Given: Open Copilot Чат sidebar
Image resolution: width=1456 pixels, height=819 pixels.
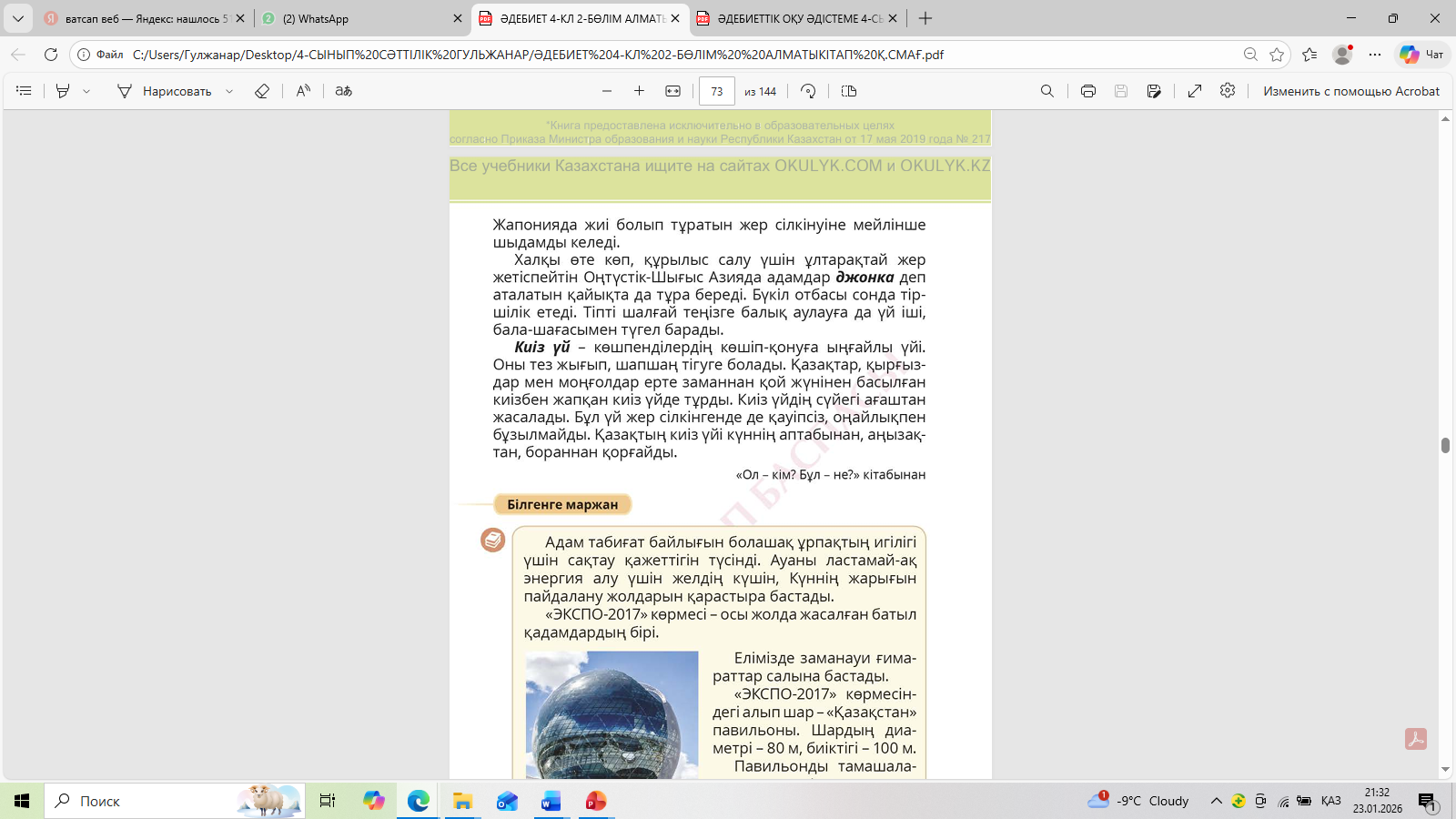Looking at the screenshot, I should point(1422,55).
